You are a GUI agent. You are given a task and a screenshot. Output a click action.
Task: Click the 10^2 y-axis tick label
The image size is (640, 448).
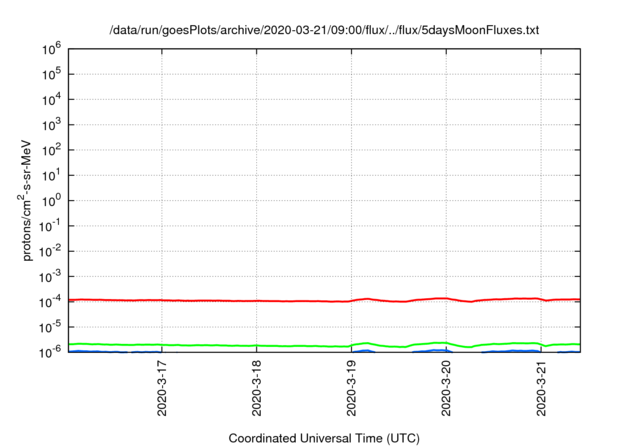51,150
